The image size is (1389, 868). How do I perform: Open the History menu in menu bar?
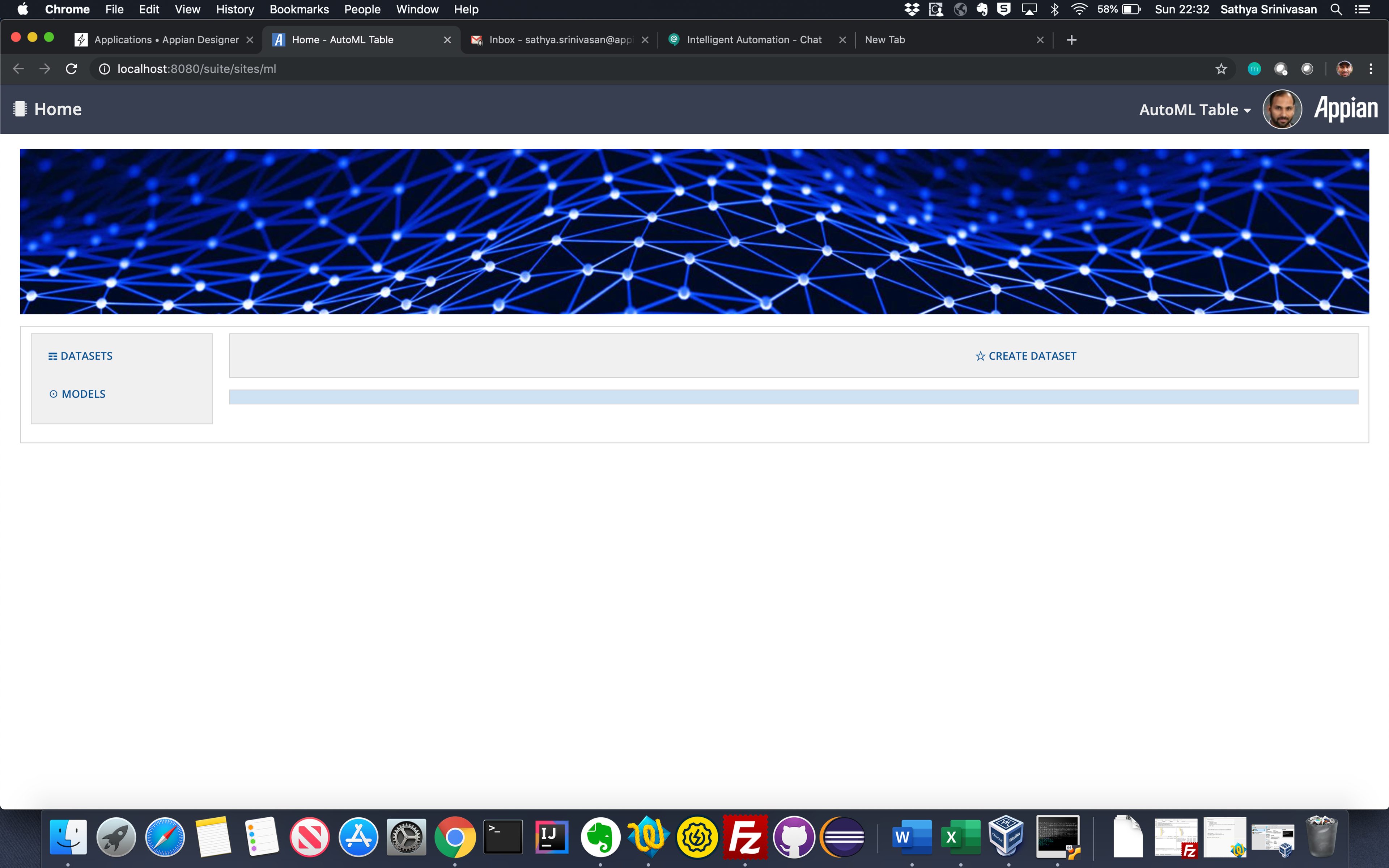pos(235,9)
